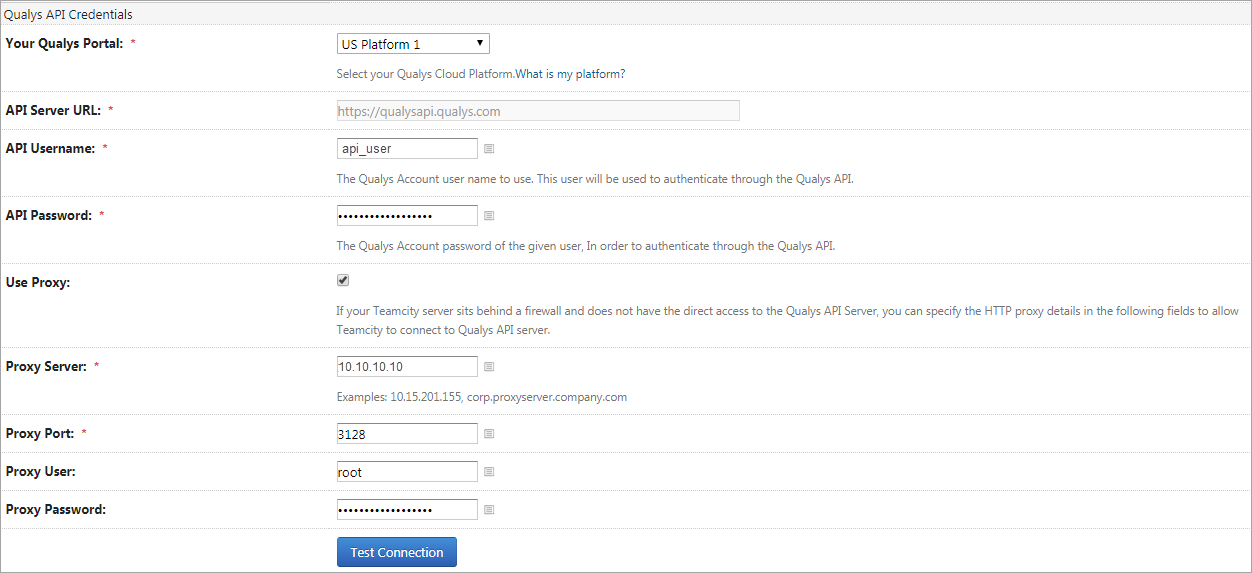This screenshot has width=1252, height=573.
Task: Click the 'If your Teamcity server sits behind' description
Action: pos(788,321)
